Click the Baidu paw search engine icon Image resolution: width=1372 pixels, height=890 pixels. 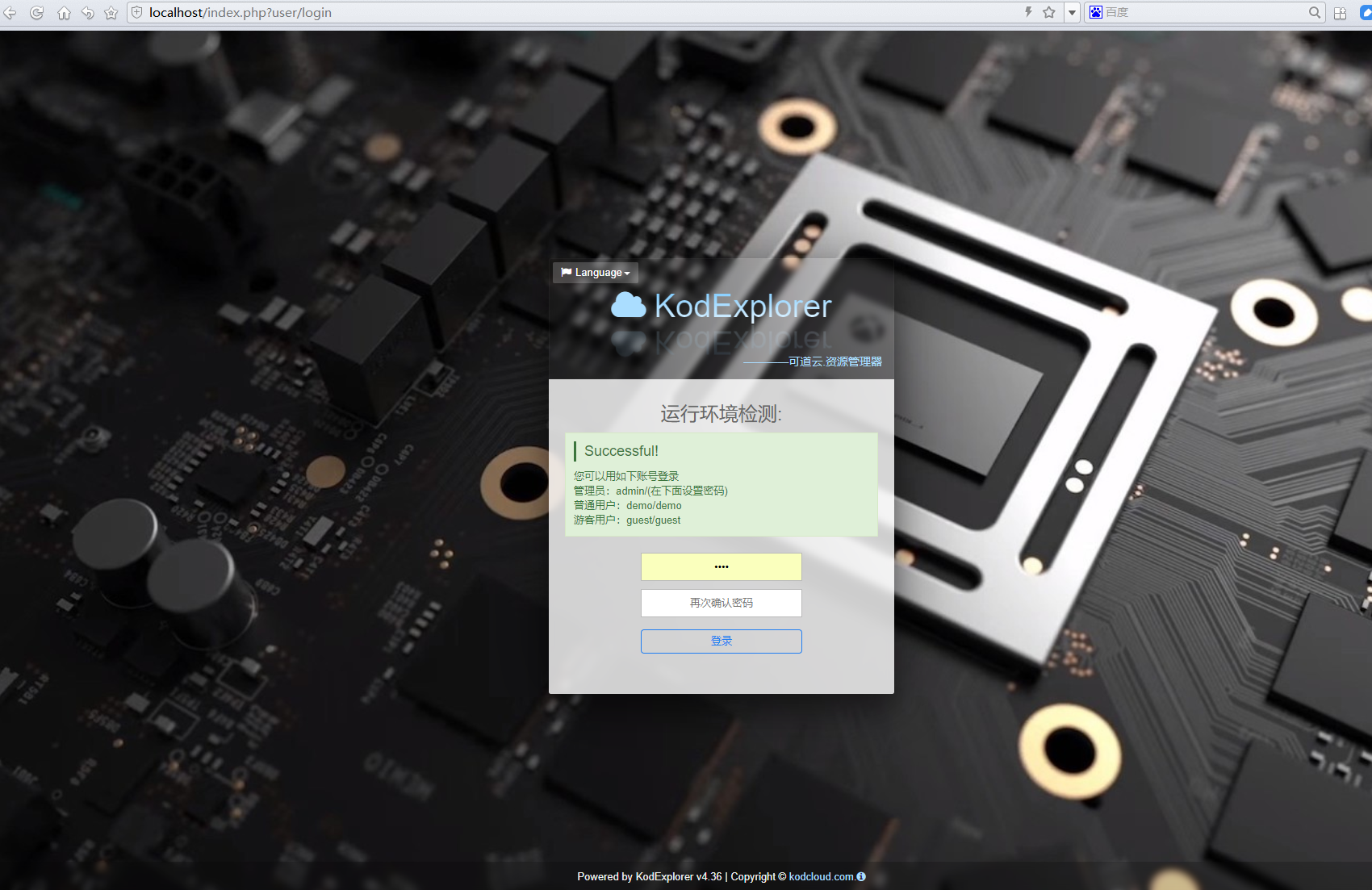pyautogui.click(x=1096, y=12)
